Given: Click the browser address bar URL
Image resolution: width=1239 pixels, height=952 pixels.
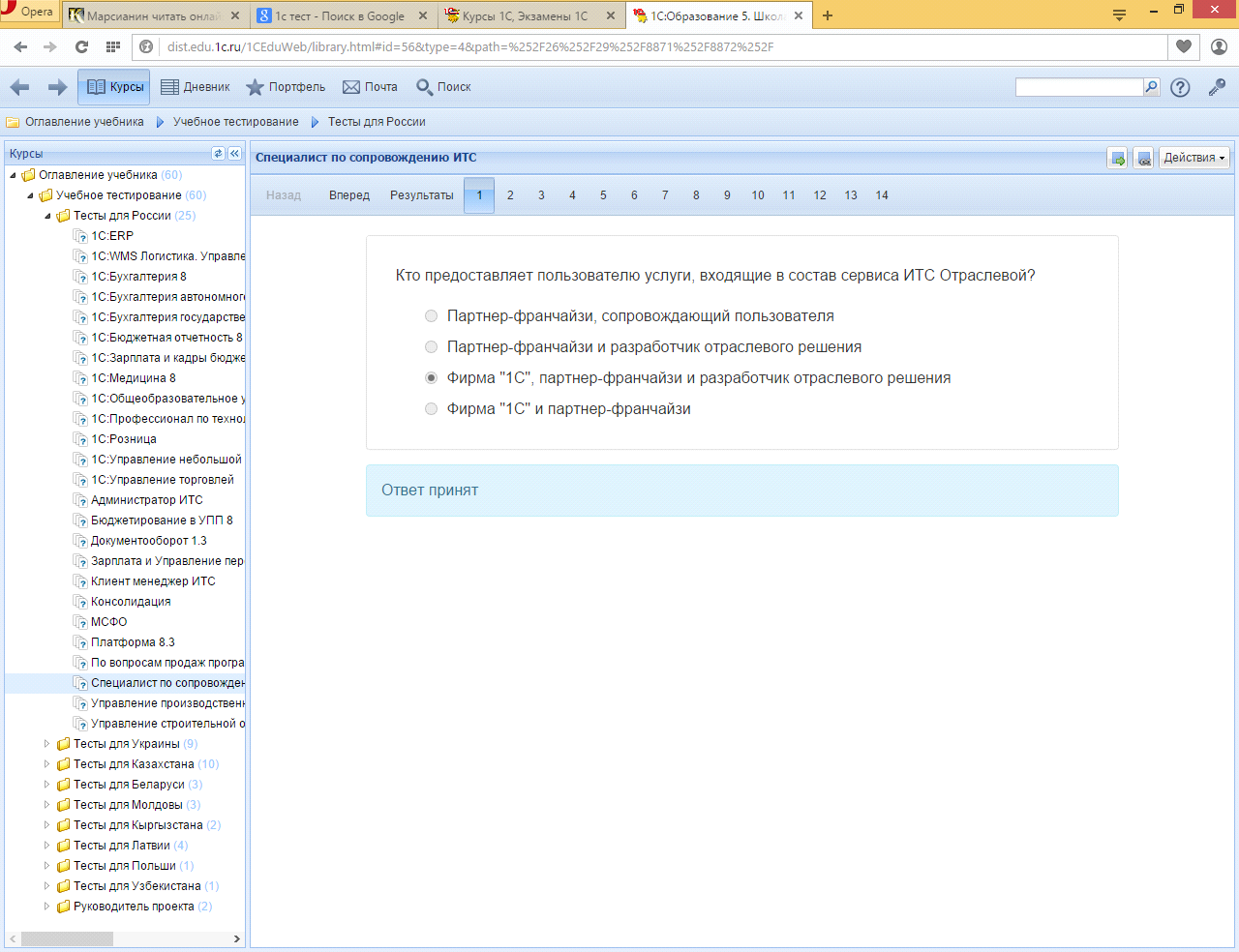Looking at the screenshot, I should (x=470, y=46).
